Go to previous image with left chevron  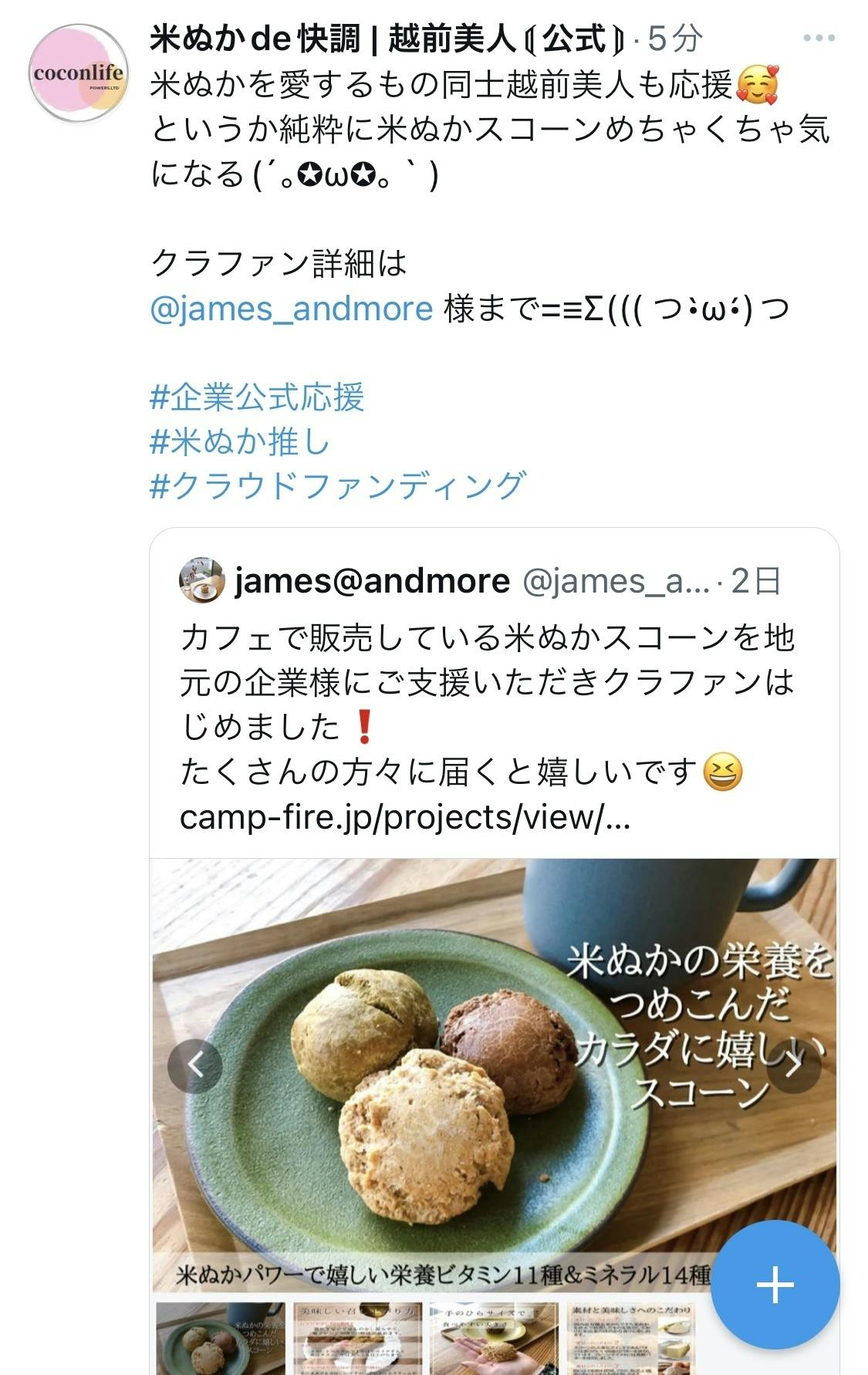195,1066
